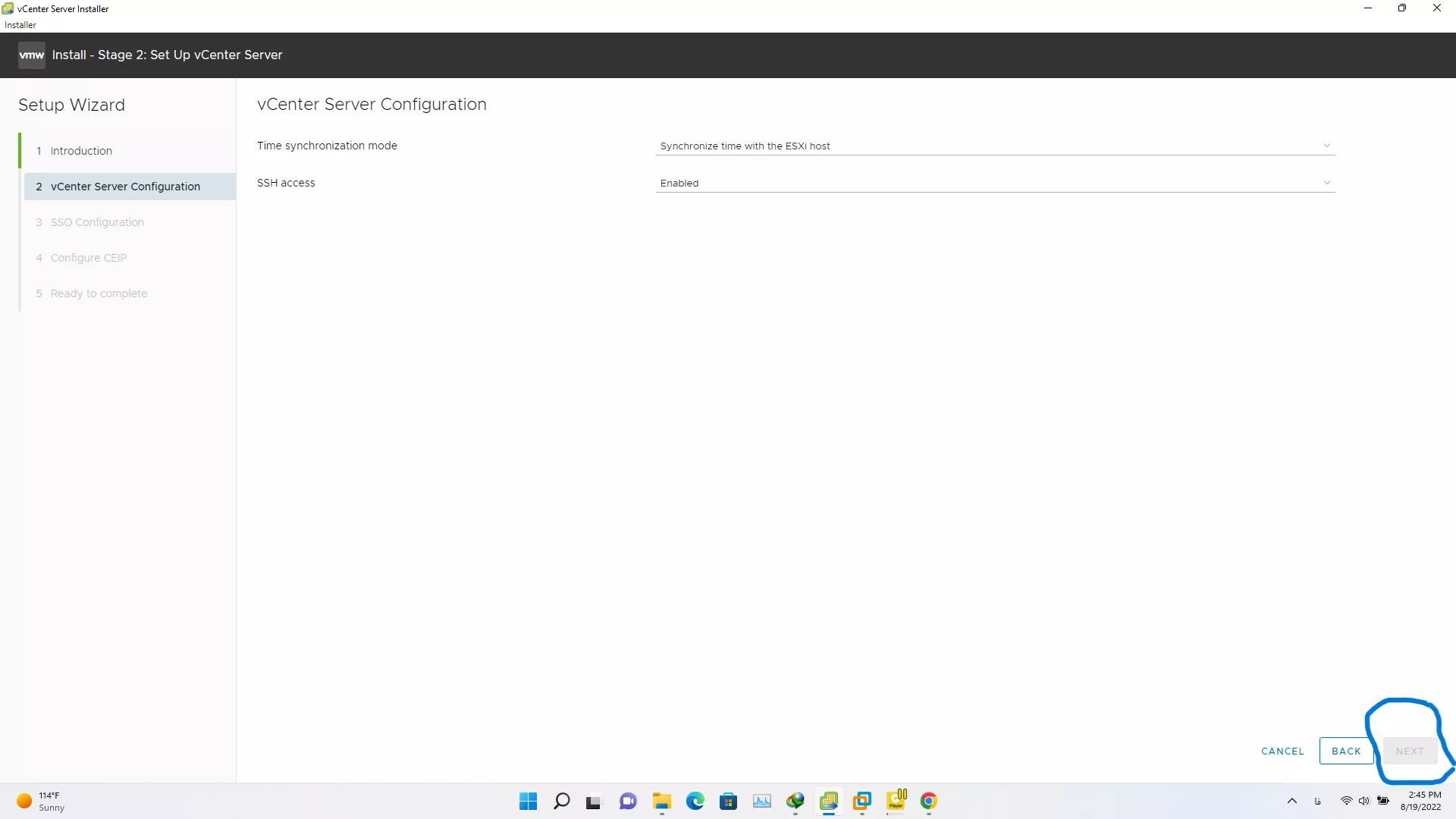Open the weather widget showing 114°F
Image resolution: width=1456 pixels, height=819 pixels.
coord(39,801)
